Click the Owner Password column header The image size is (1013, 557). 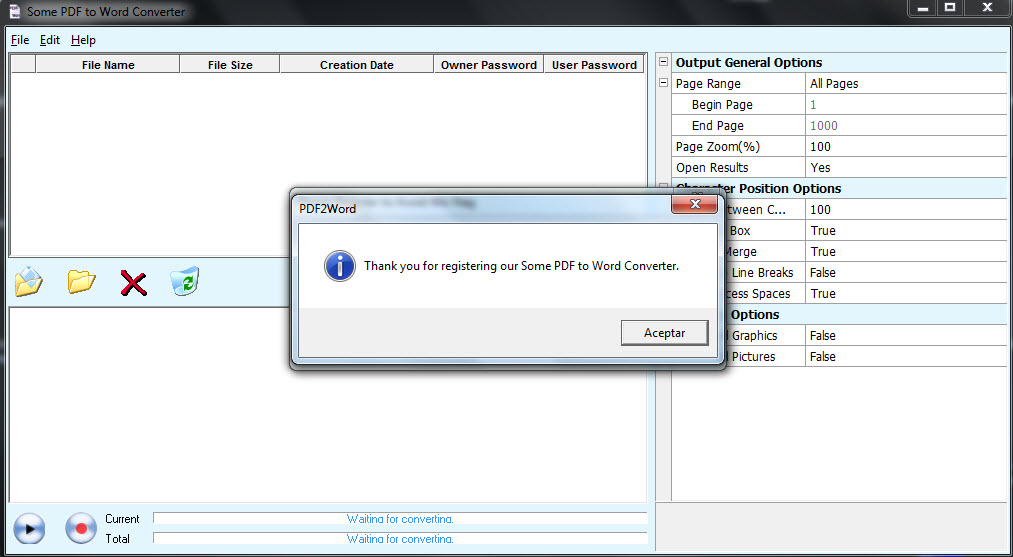(x=488, y=65)
